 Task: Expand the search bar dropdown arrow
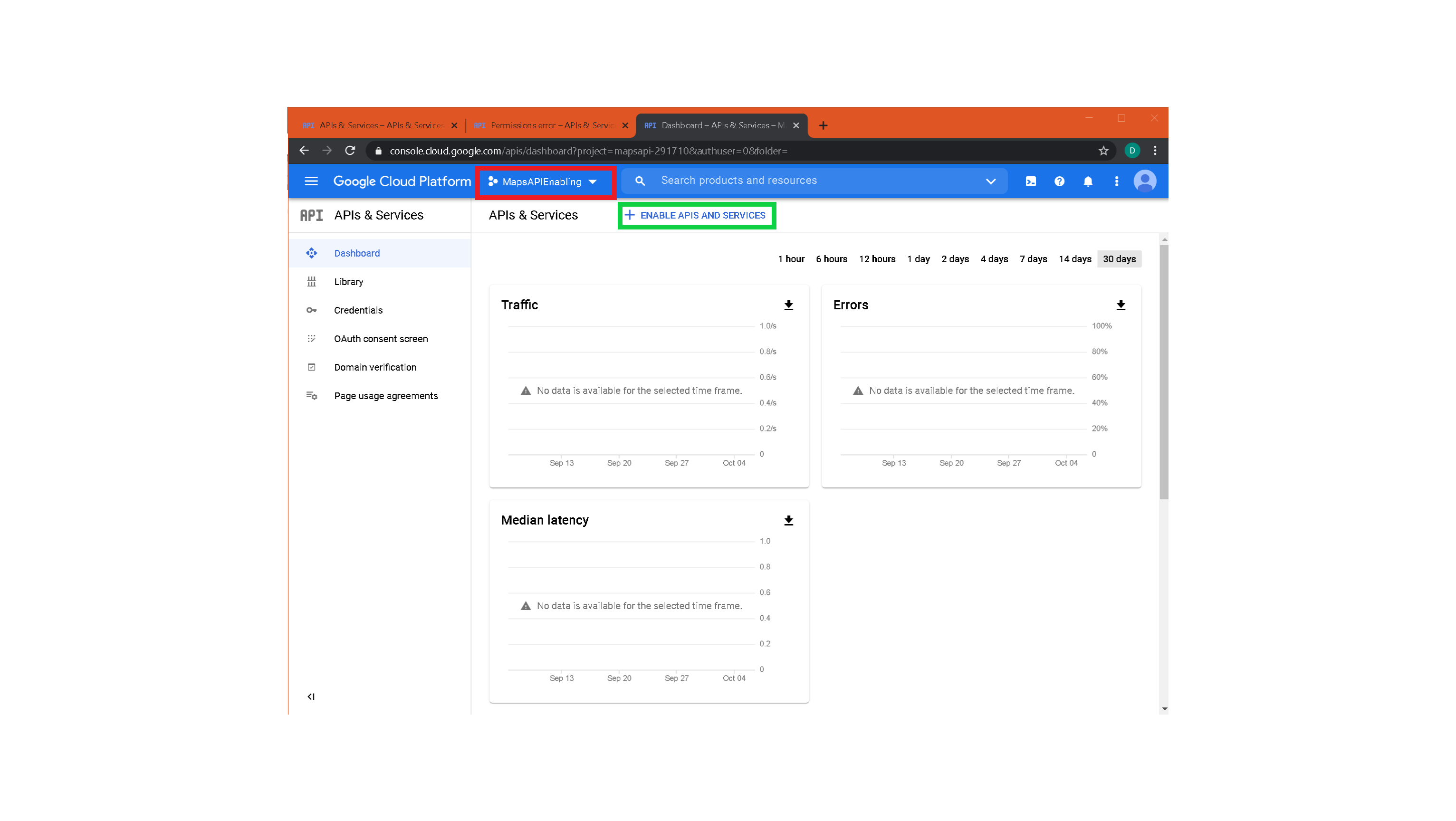[990, 181]
